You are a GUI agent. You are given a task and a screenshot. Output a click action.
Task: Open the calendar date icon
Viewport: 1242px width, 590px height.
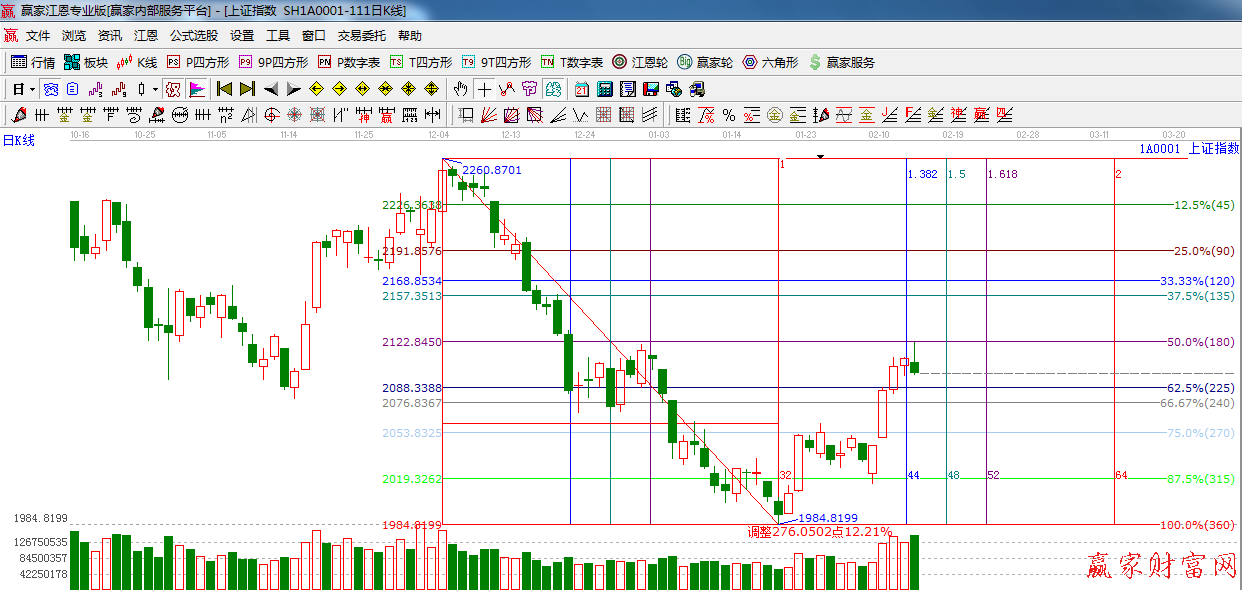click(580, 89)
